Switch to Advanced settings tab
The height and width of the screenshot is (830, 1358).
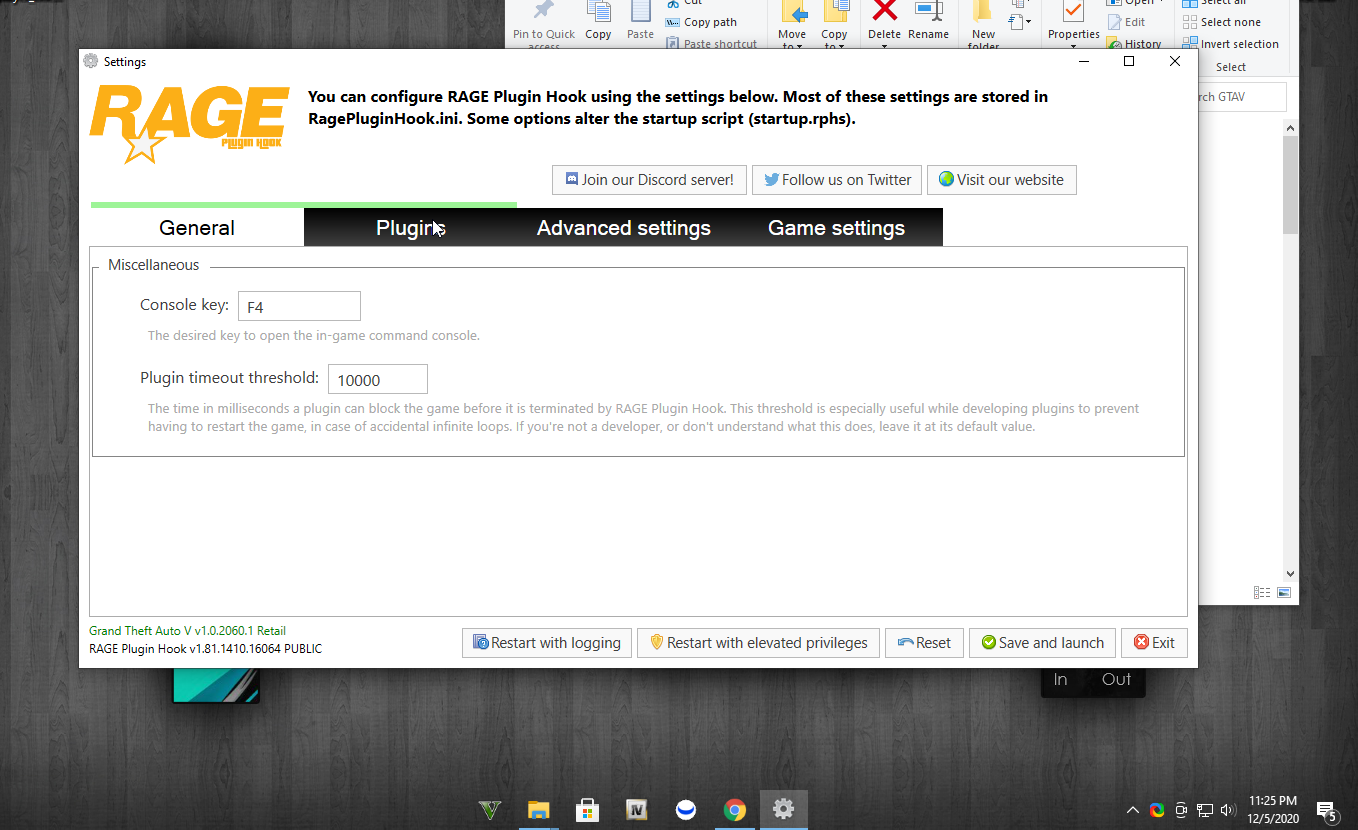[x=624, y=228]
